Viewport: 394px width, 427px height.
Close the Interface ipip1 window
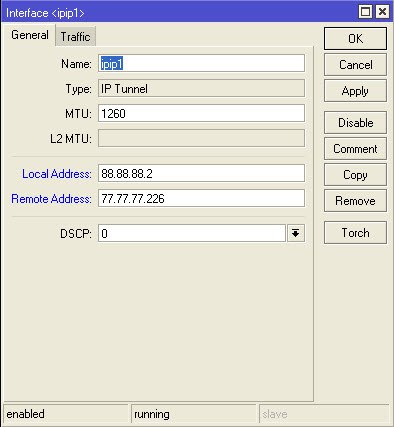pos(382,12)
